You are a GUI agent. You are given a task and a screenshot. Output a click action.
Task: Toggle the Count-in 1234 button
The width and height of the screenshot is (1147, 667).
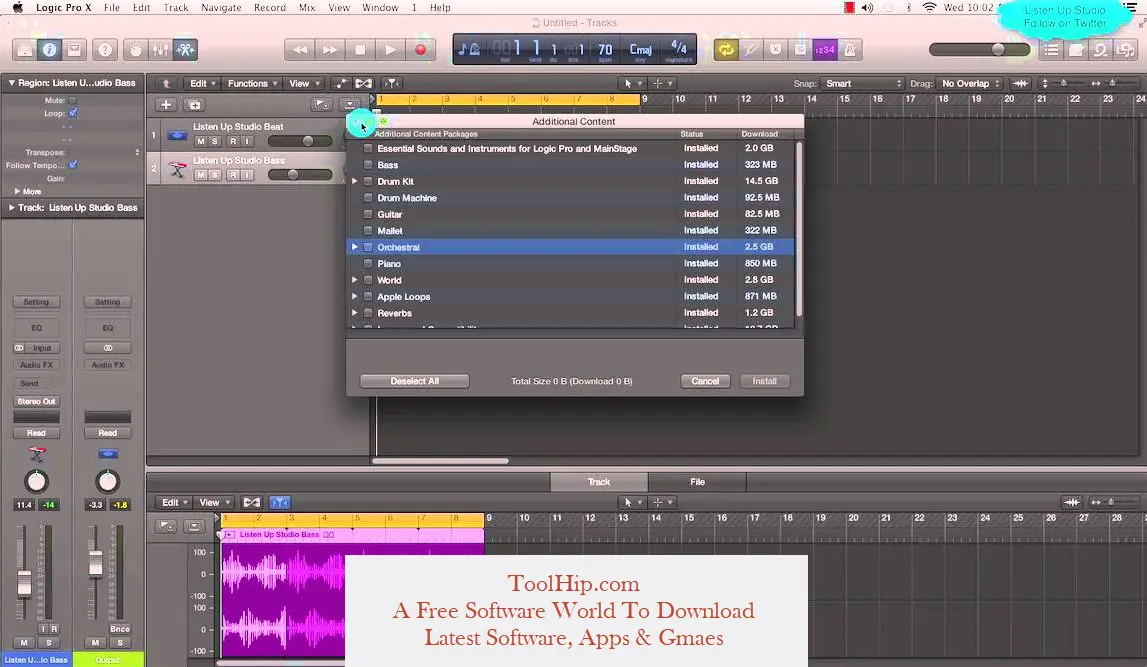coord(824,50)
